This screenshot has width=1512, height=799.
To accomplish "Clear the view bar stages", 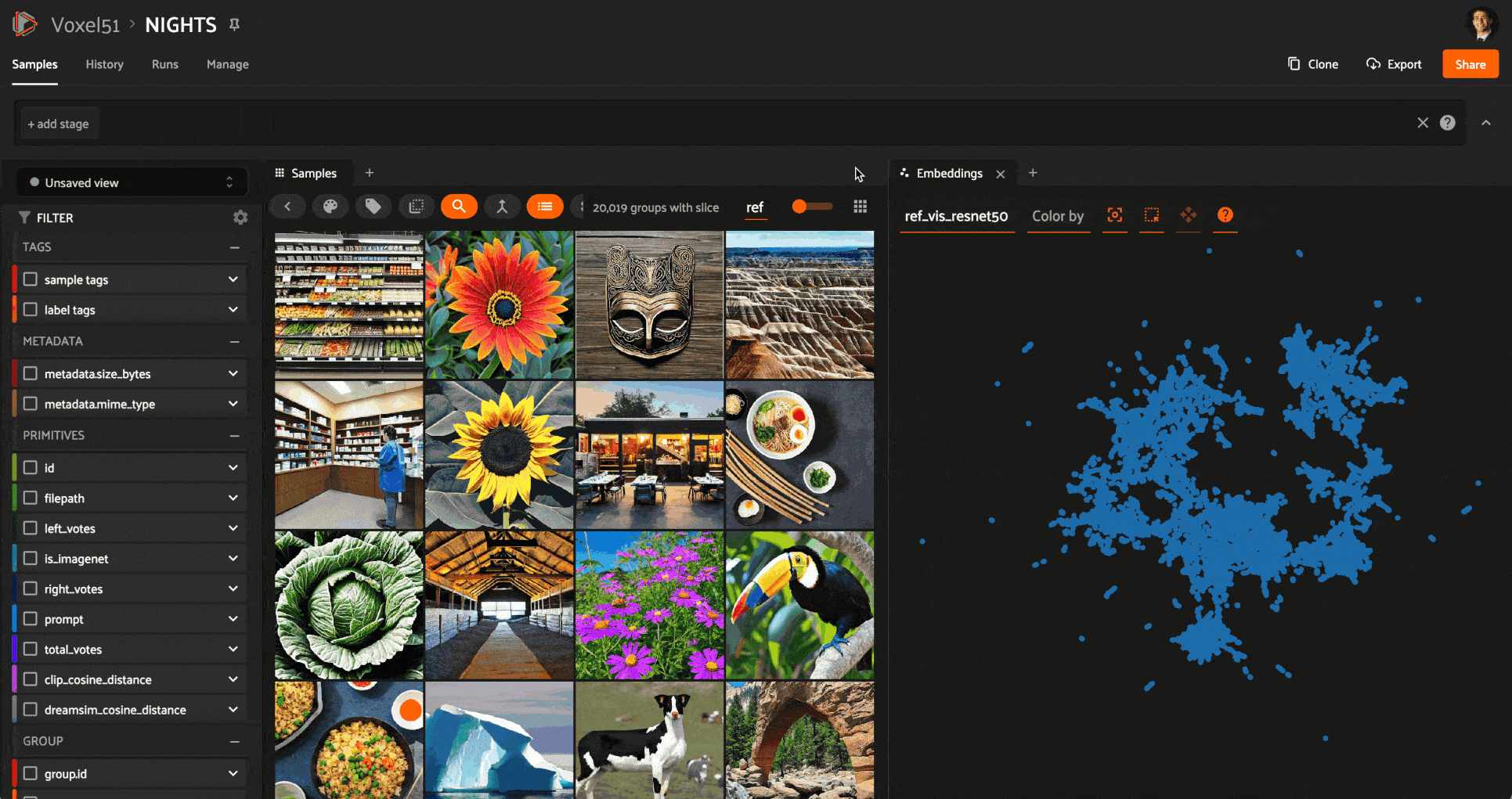I will [x=1423, y=123].
